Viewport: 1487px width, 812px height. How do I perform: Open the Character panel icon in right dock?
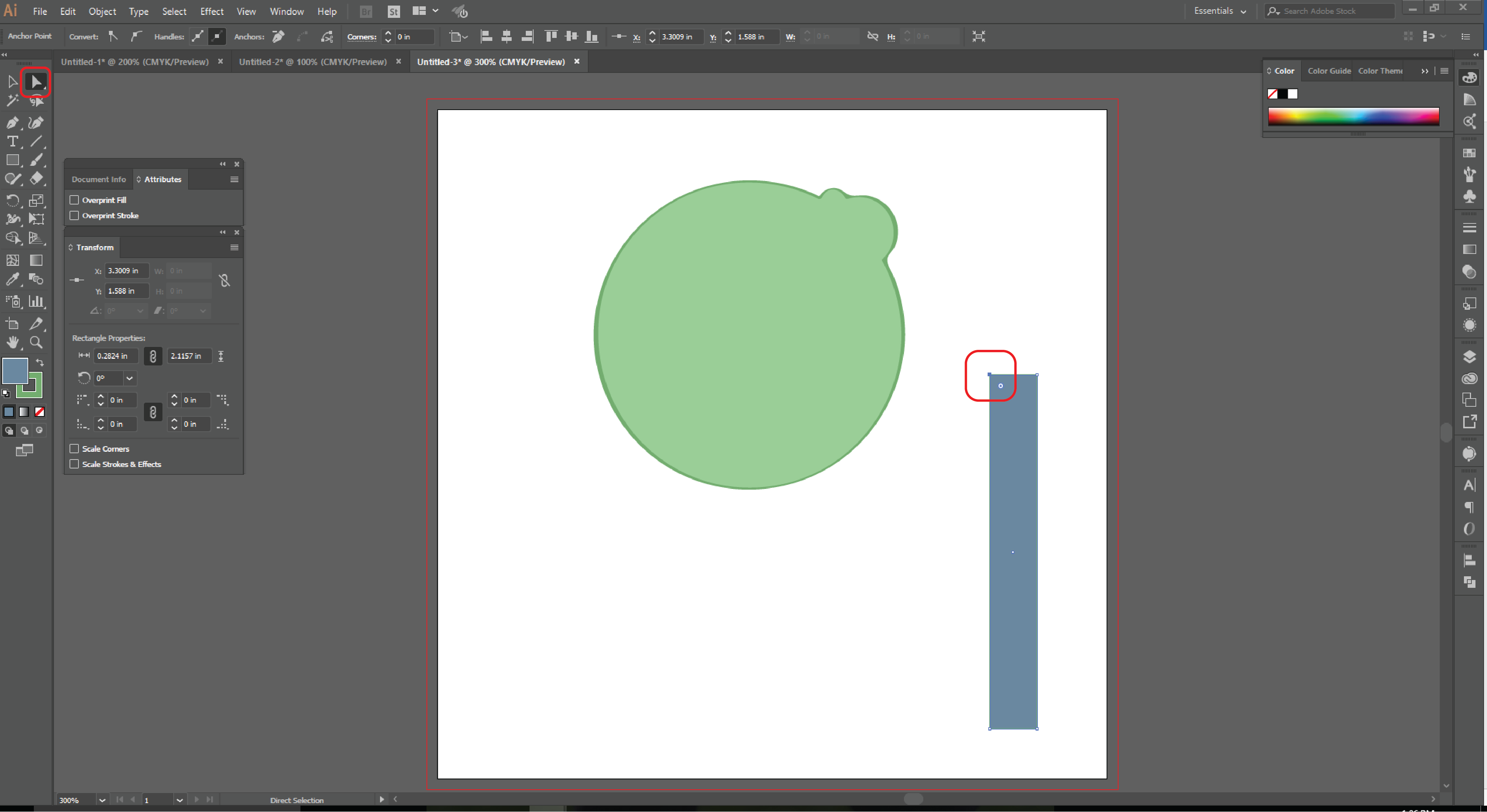(1469, 485)
